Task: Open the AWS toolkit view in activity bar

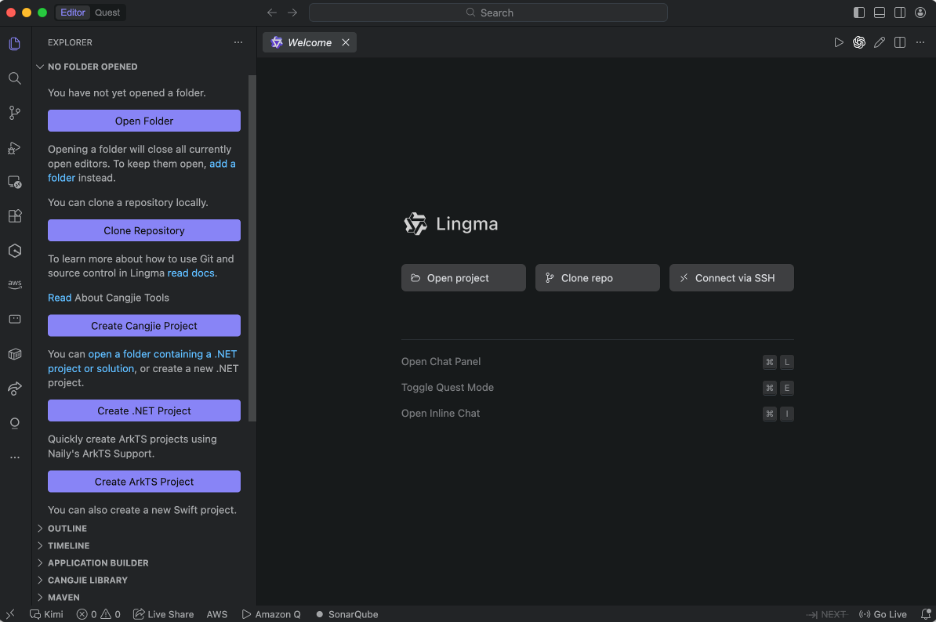Action: (15, 285)
